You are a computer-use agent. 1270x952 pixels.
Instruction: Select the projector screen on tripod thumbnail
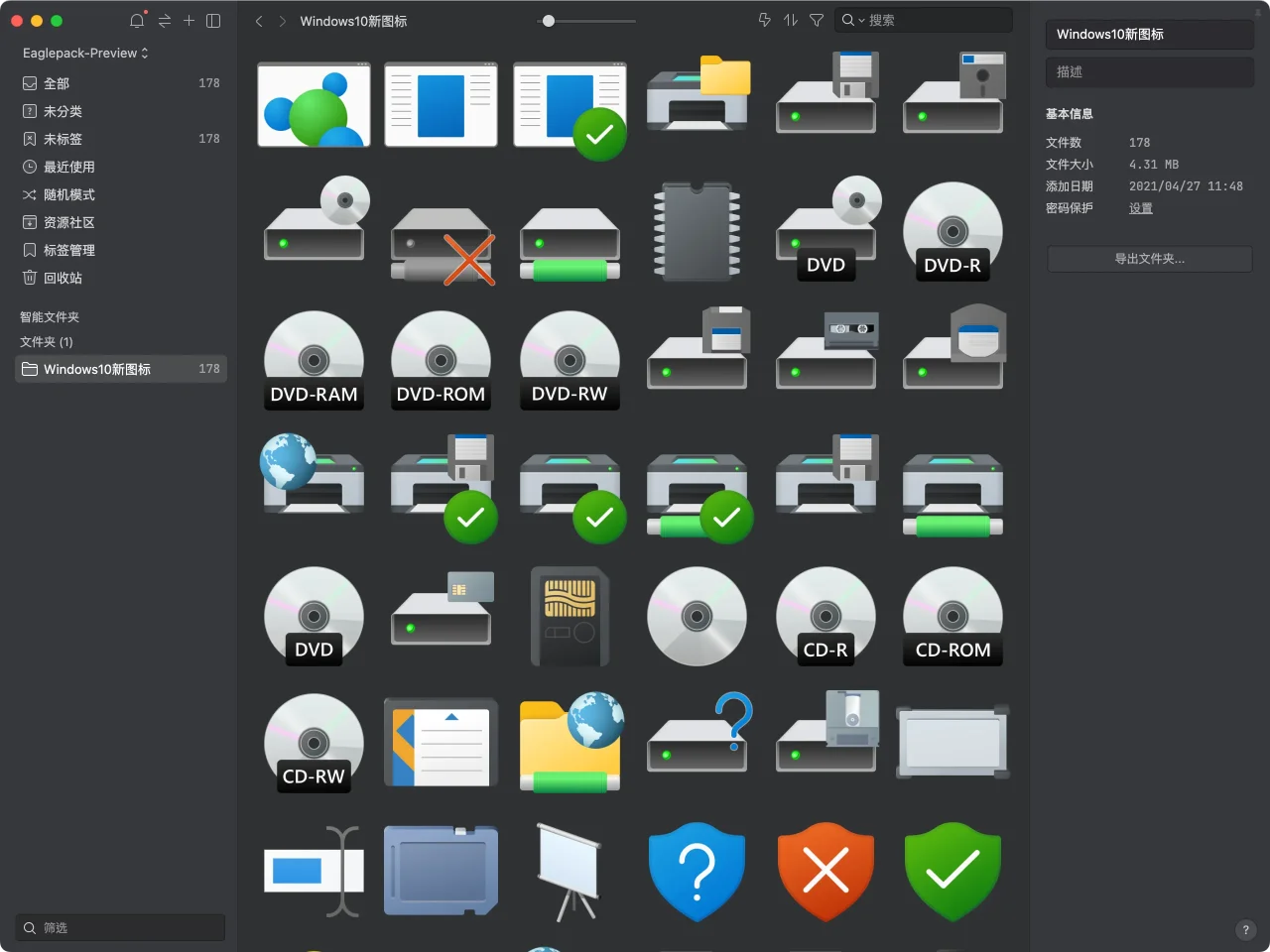[569, 872]
